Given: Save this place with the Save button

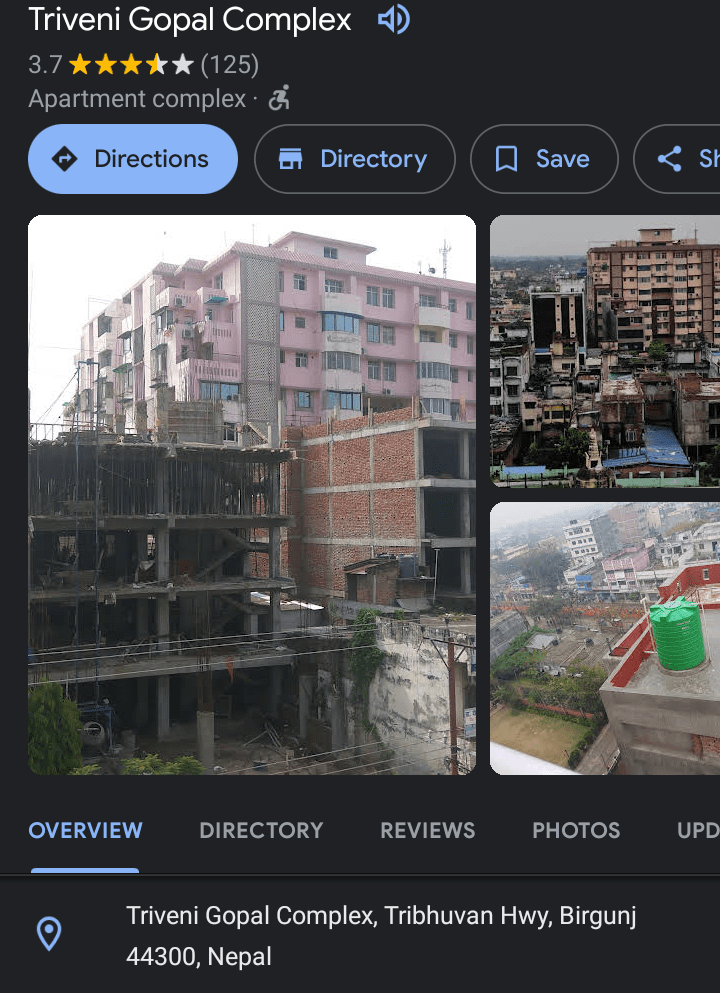Looking at the screenshot, I should 544,159.
